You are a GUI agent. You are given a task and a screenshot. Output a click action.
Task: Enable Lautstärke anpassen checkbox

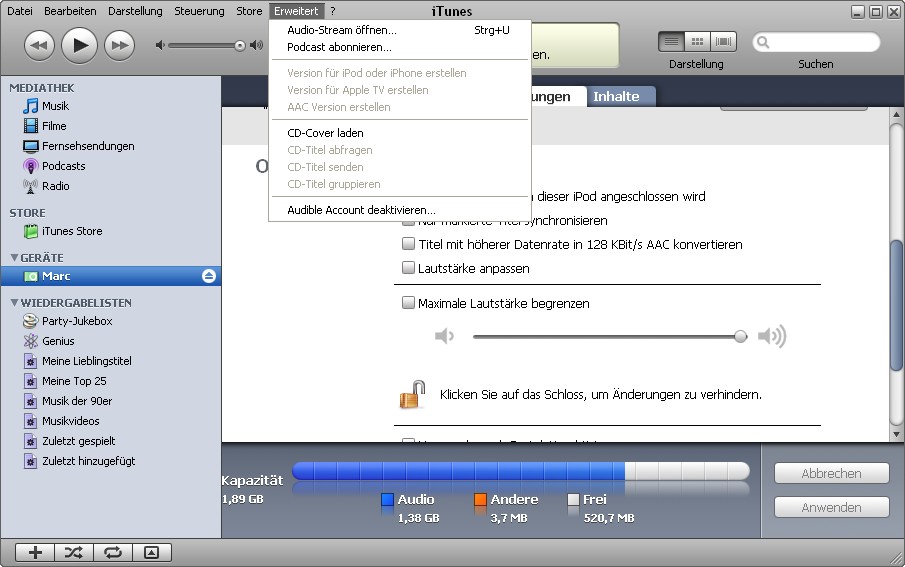click(408, 268)
